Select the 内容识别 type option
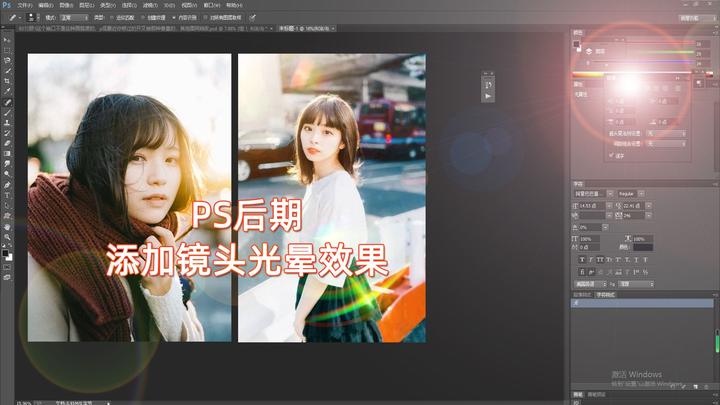The width and height of the screenshot is (720, 405). click(x=185, y=17)
